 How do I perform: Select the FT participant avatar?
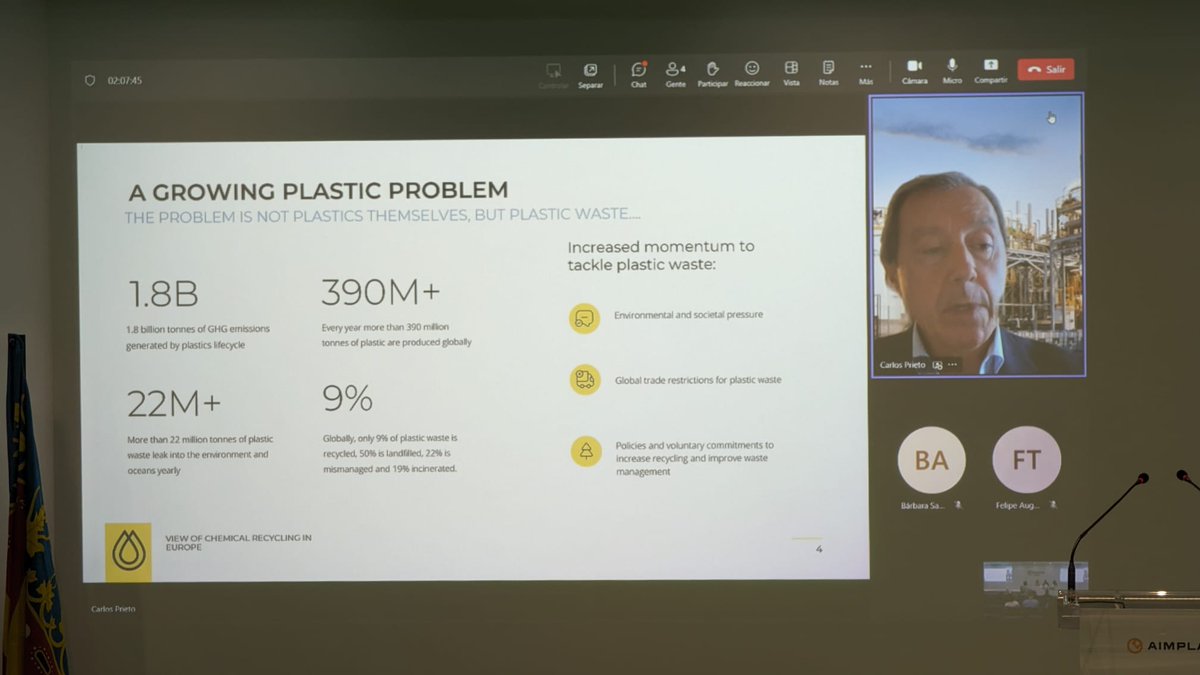click(1026, 460)
